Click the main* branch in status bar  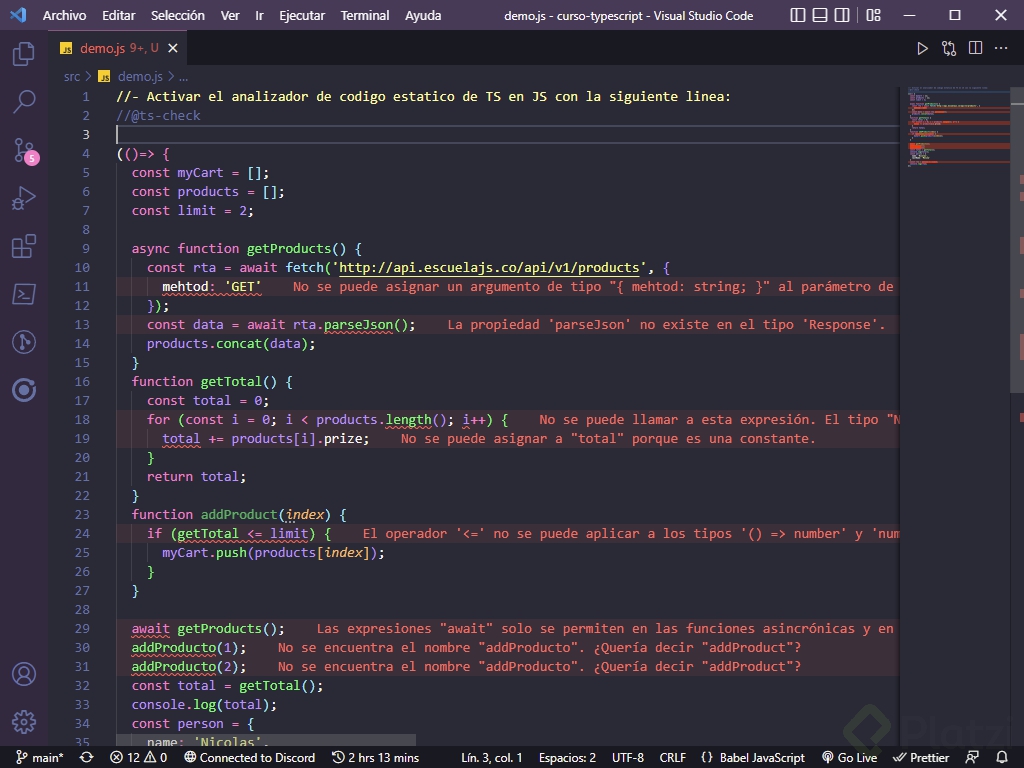click(x=40, y=758)
